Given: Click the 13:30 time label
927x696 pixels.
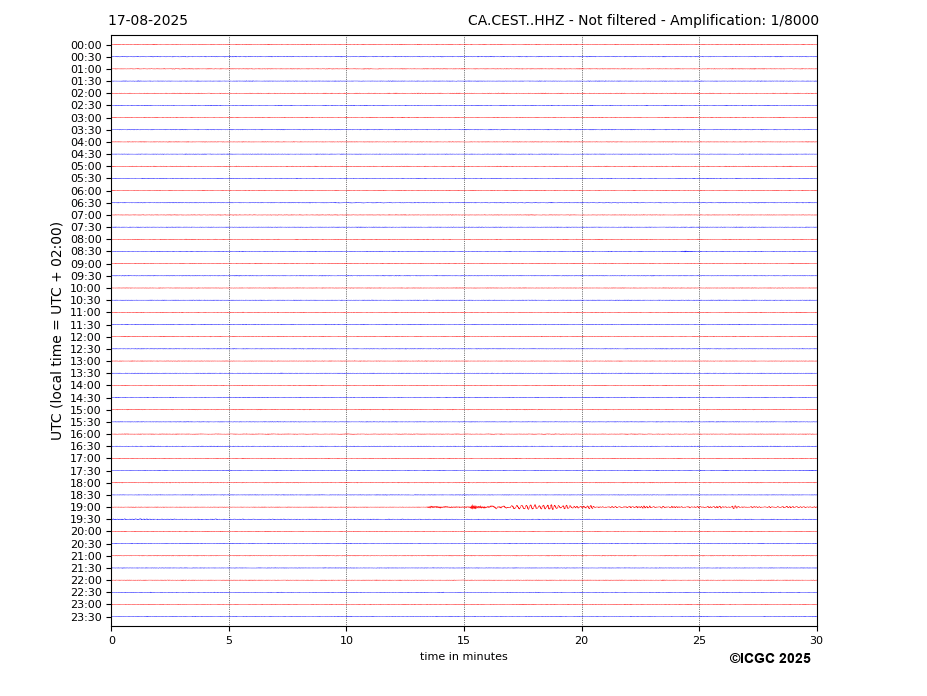Looking at the screenshot, I should click(x=86, y=374).
